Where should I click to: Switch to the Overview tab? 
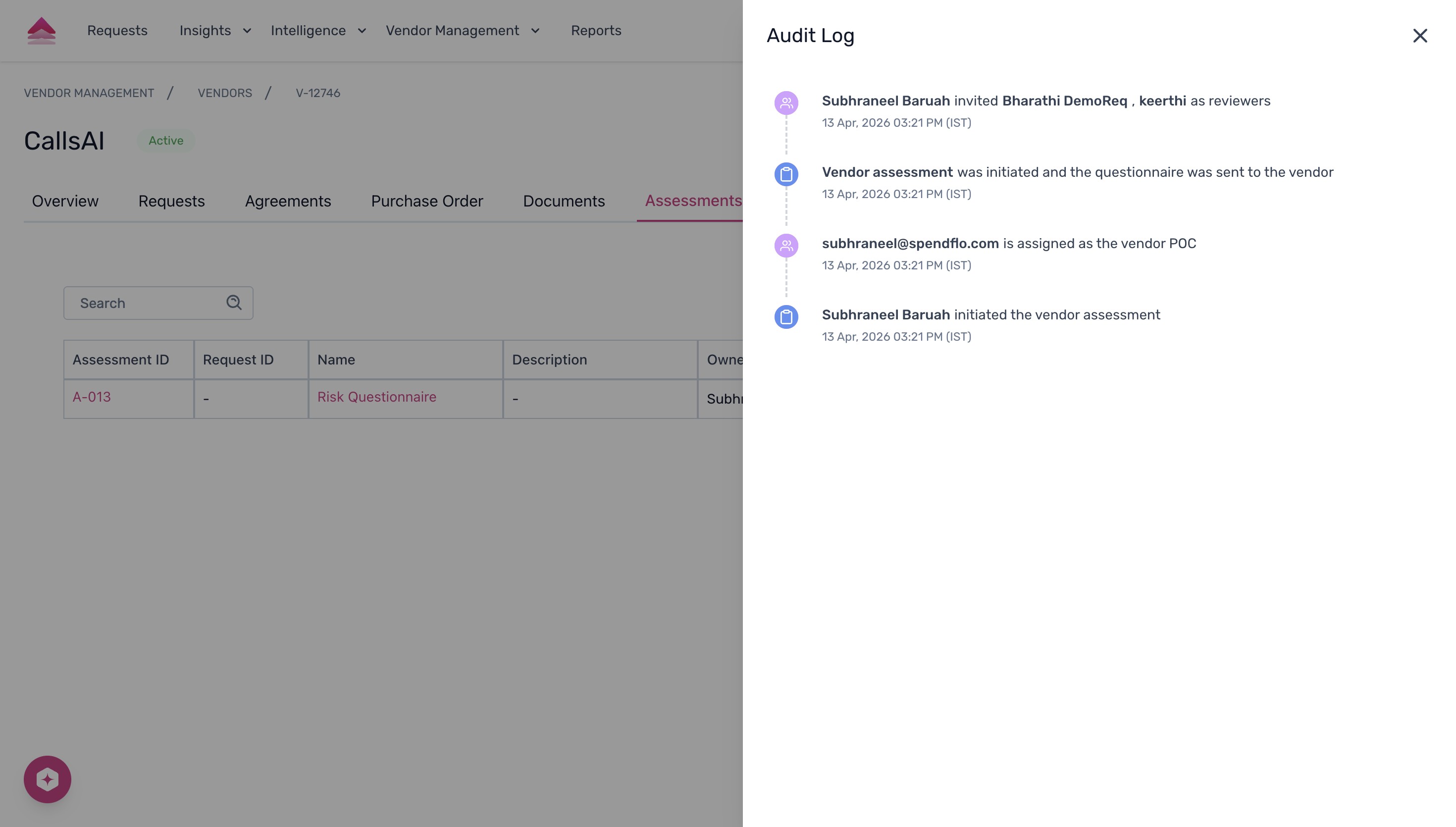click(x=65, y=201)
